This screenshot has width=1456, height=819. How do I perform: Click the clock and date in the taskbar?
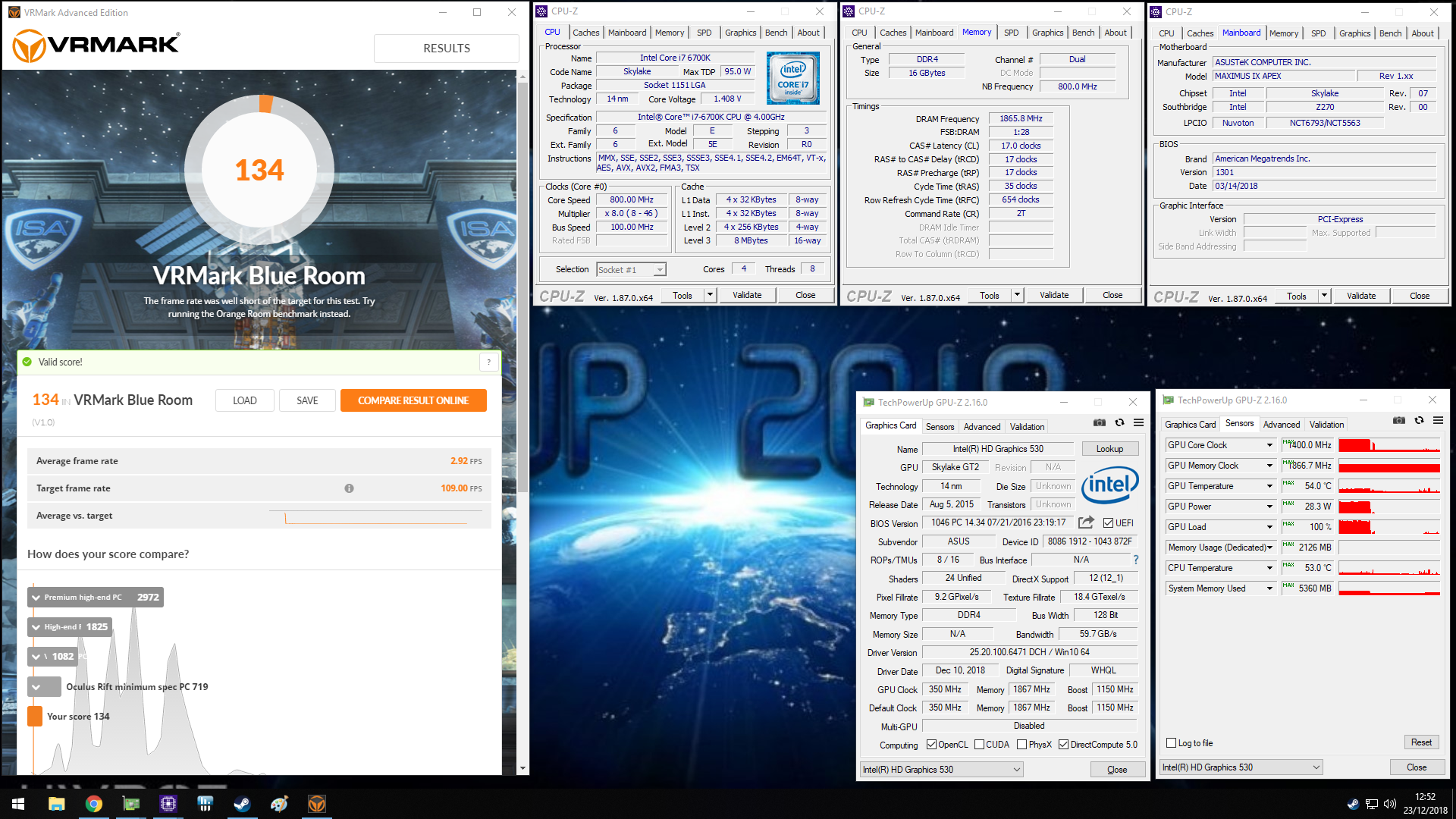[1425, 804]
